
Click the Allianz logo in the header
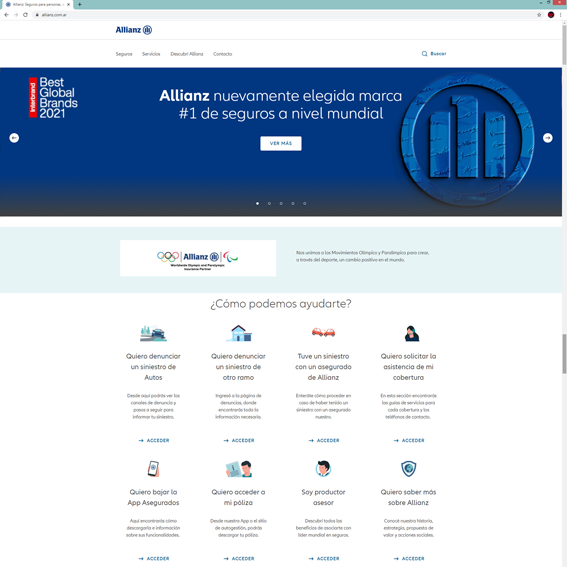pos(134,30)
